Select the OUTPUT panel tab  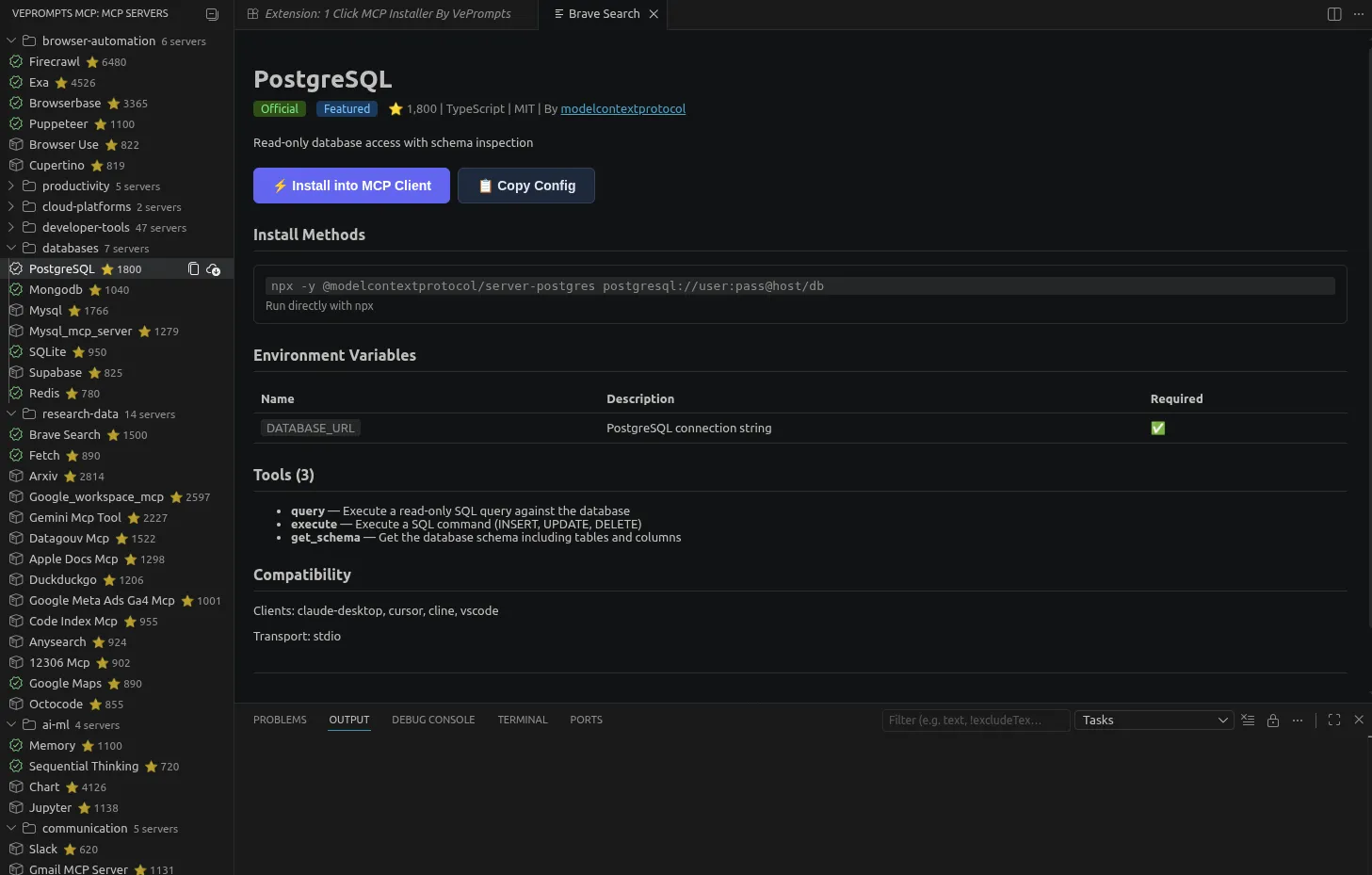pos(348,720)
